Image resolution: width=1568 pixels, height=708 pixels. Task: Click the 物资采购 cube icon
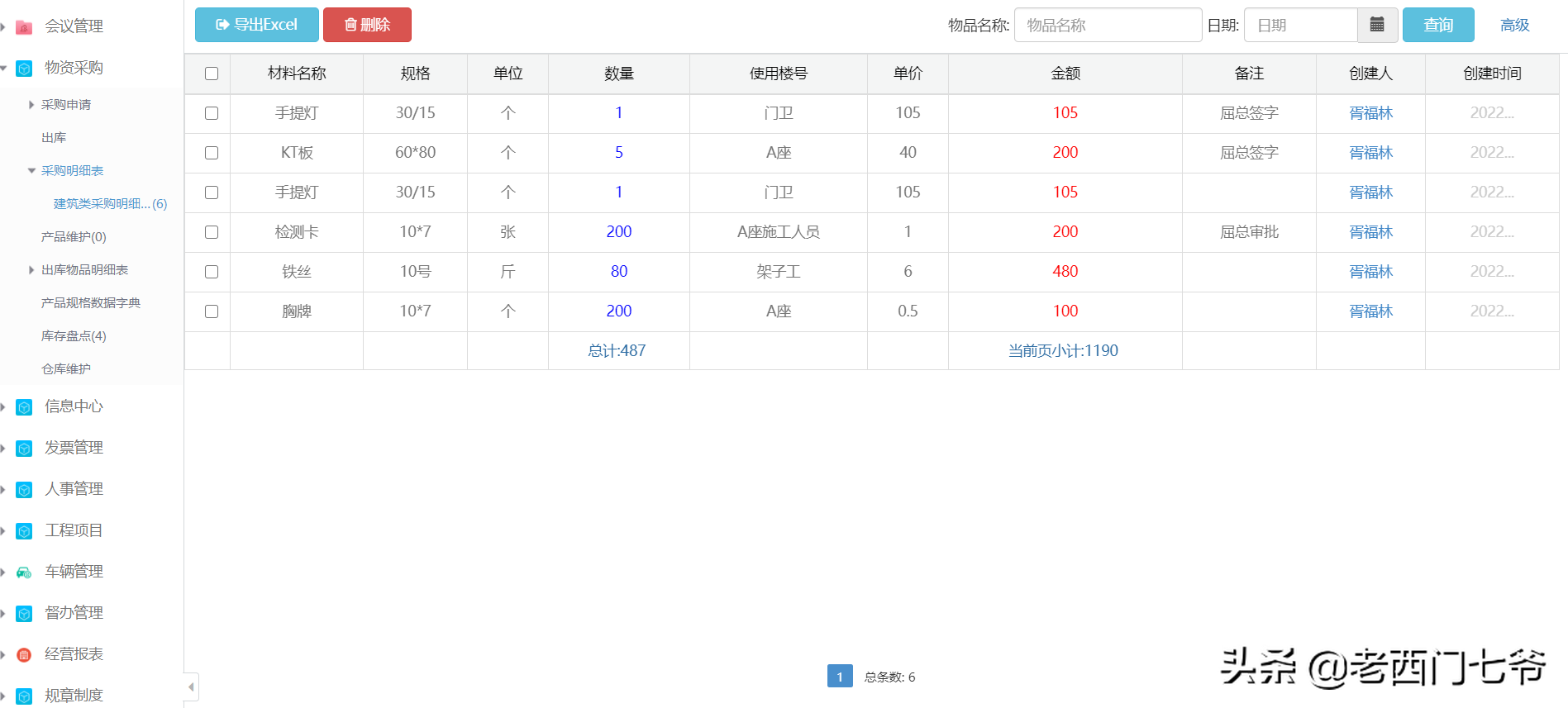(x=24, y=69)
